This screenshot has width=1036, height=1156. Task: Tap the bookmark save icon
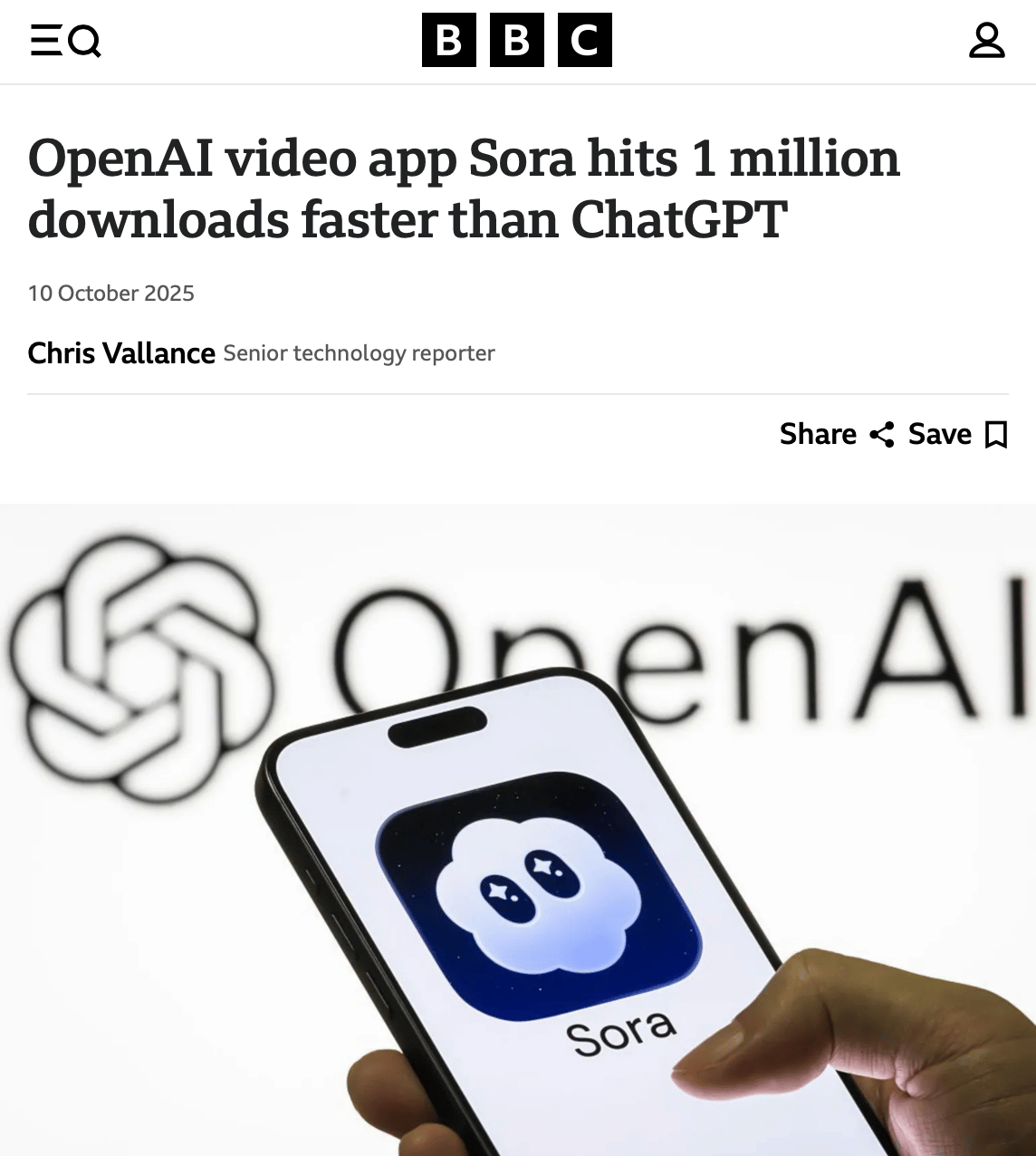coord(996,435)
